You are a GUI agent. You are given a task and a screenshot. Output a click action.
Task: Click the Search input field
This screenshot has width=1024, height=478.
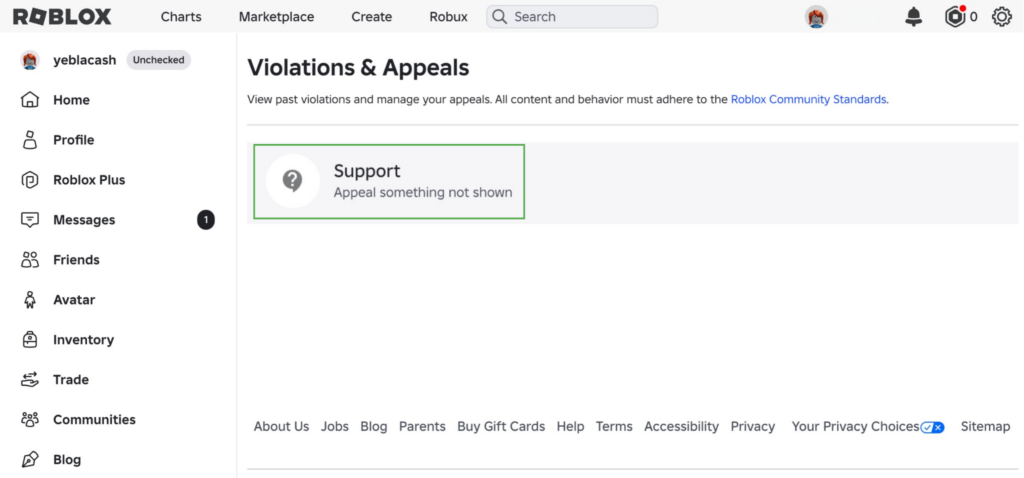pyautogui.click(x=572, y=17)
